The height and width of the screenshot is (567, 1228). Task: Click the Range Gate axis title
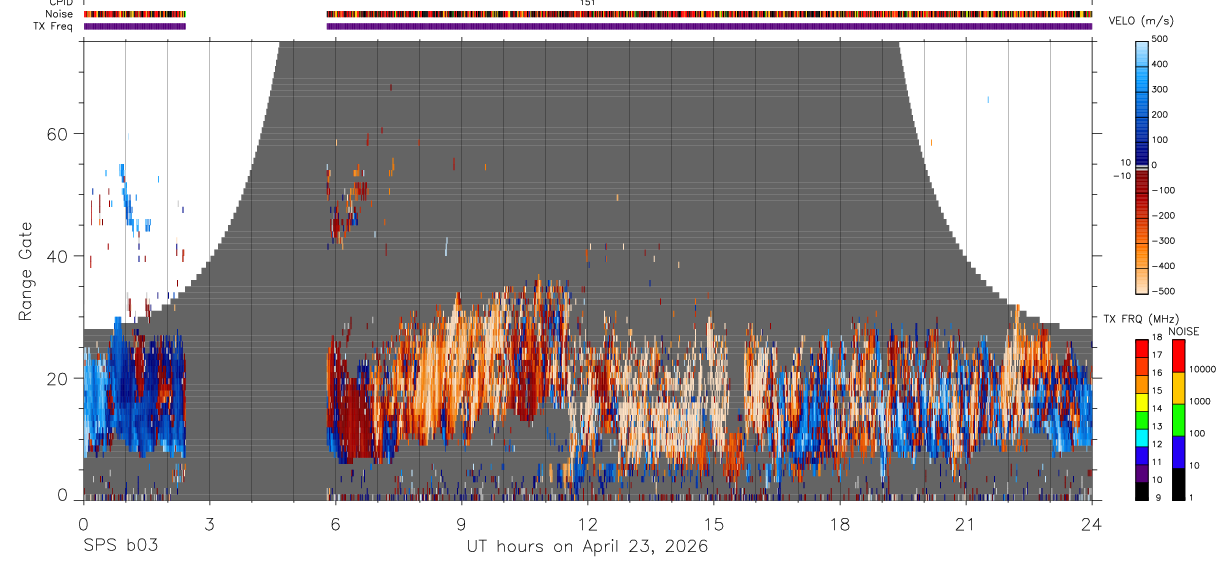click(26, 271)
